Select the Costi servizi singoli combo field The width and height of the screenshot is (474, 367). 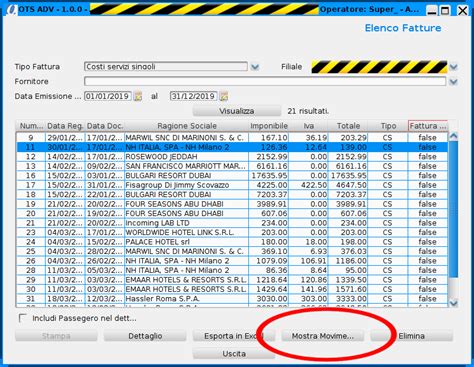point(166,67)
